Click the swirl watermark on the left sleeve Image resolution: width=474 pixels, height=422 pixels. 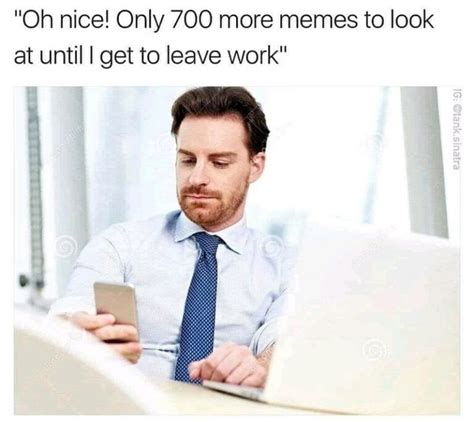(65, 247)
